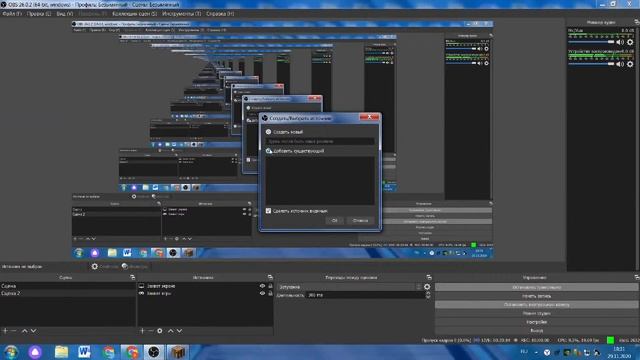Open Yandex Alice assistant in taskbar
Viewport: 640px width, 360px height.
click(35, 352)
